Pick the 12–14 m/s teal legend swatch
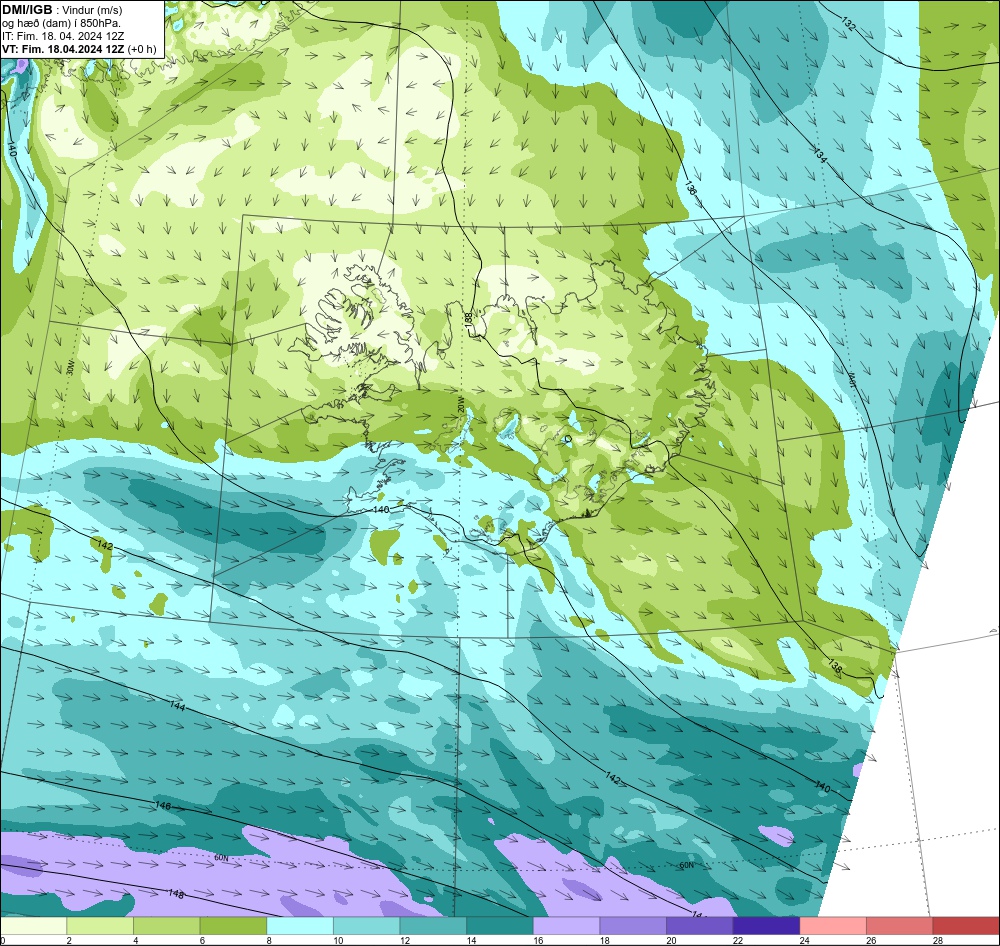The width and height of the screenshot is (1000, 946). pos(433,926)
